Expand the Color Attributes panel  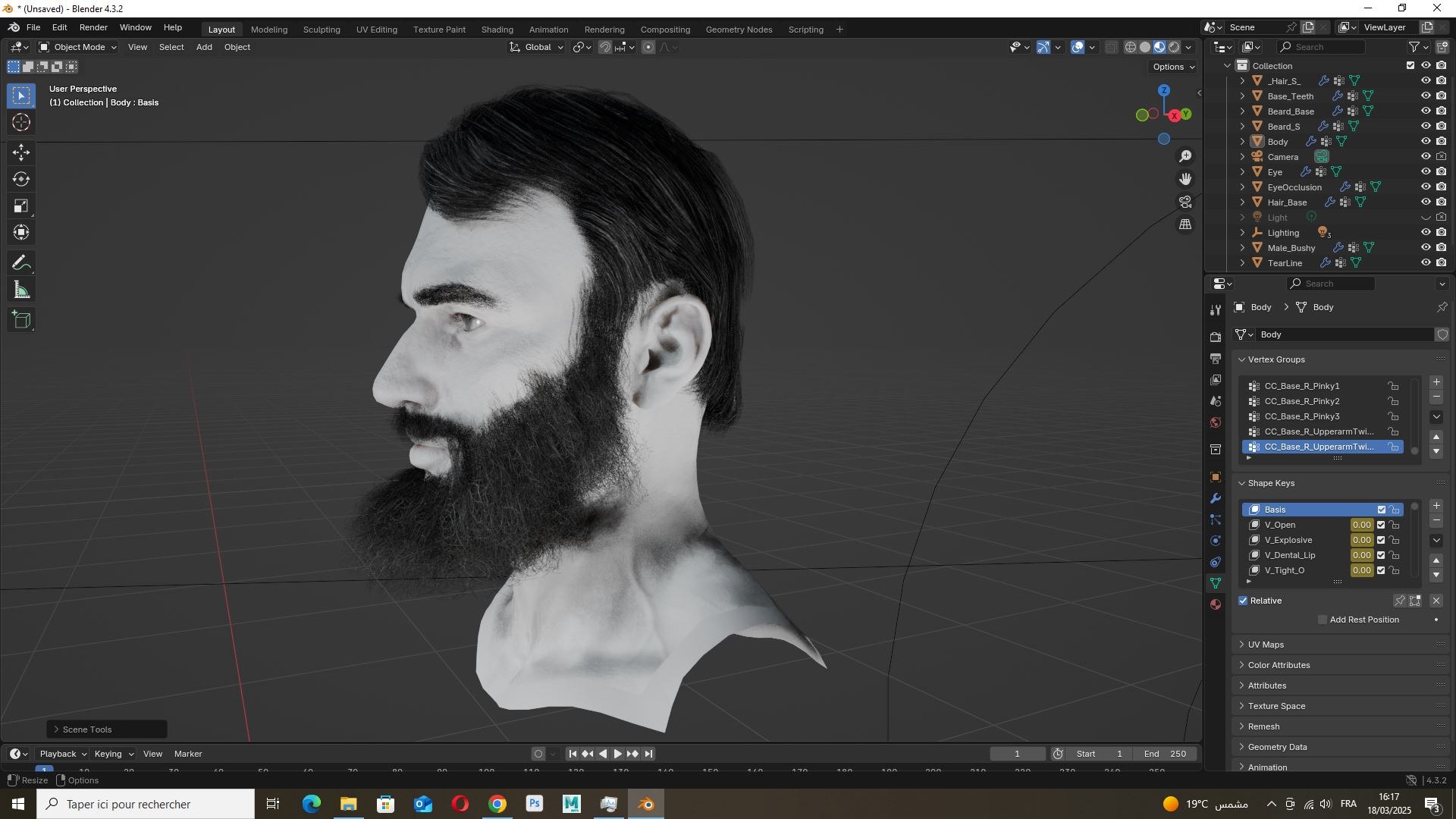point(1279,665)
